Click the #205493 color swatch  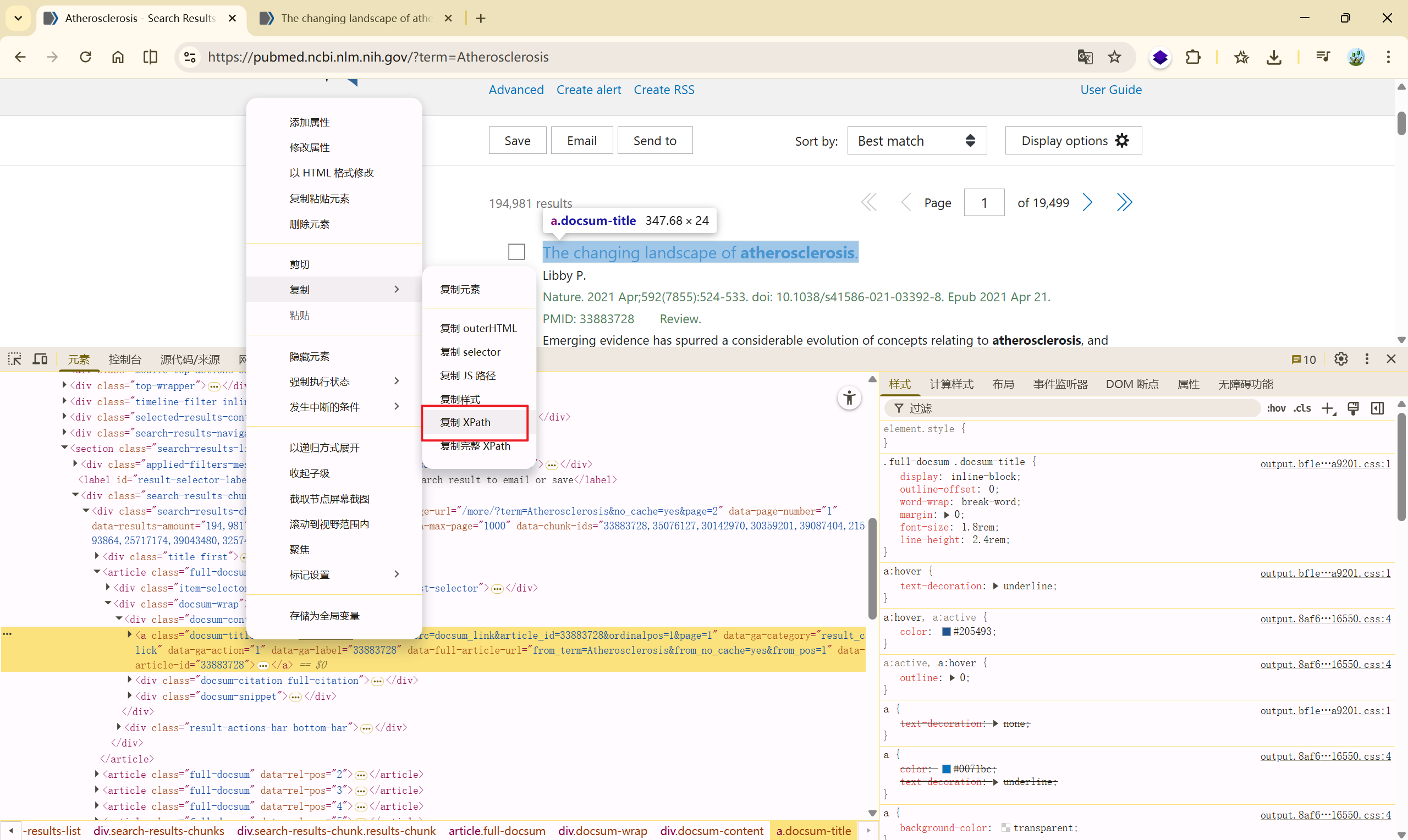coord(946,631)
